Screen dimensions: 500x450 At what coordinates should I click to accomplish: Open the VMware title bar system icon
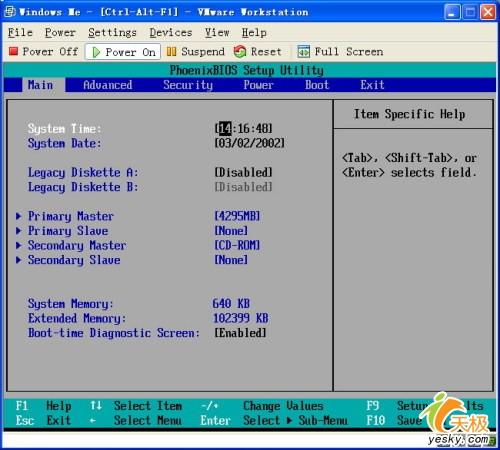click(x=10, y=12)
